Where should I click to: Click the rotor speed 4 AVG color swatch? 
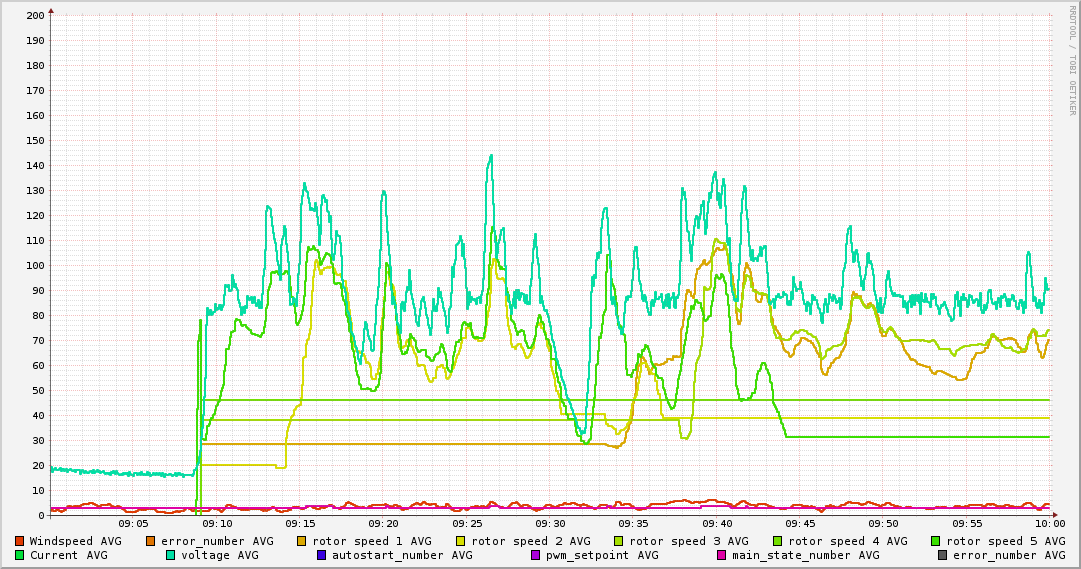click(778, 541)
